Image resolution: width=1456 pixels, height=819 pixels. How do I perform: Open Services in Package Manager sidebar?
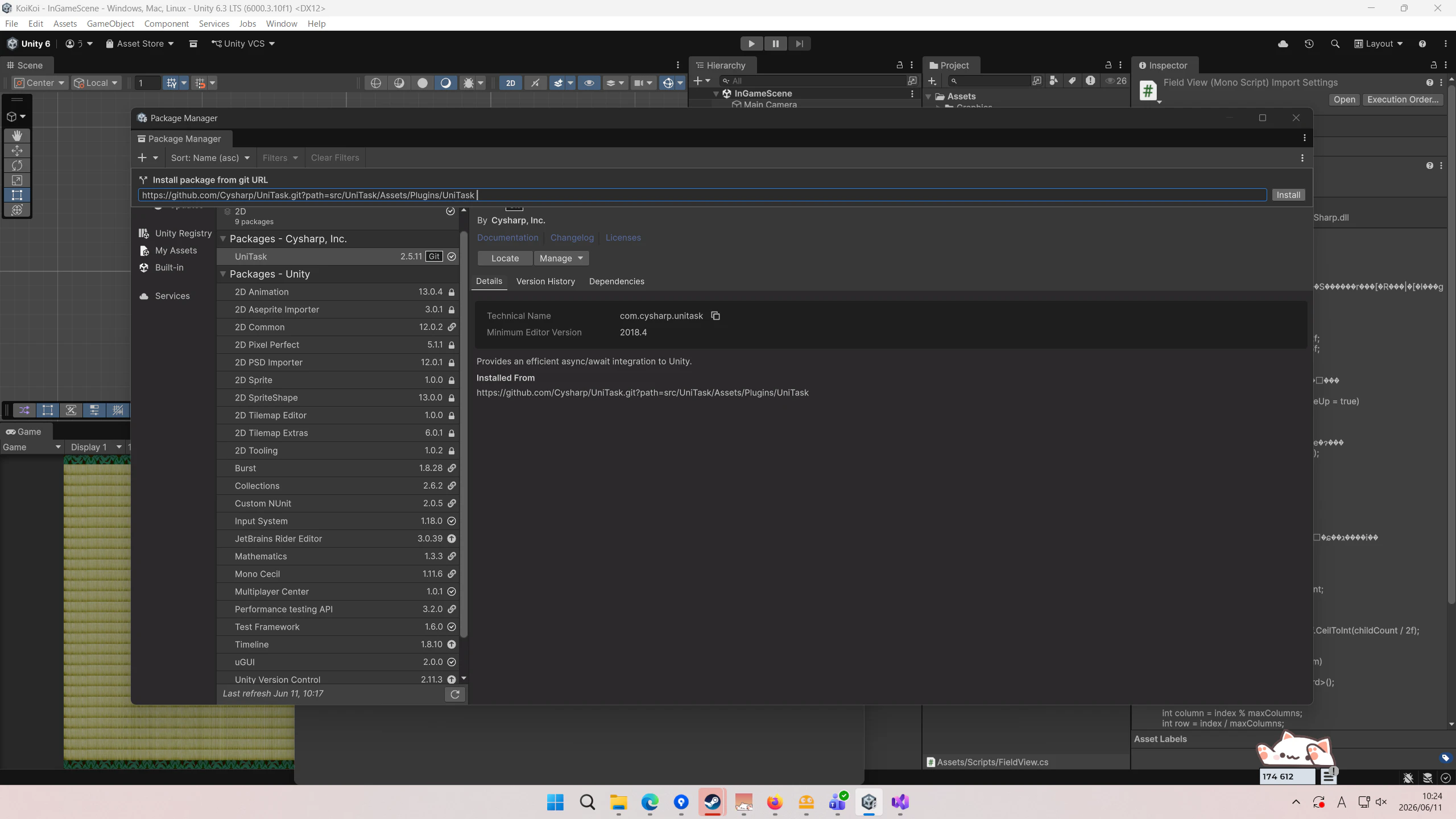pyautogui.click(x=164, y=296)
